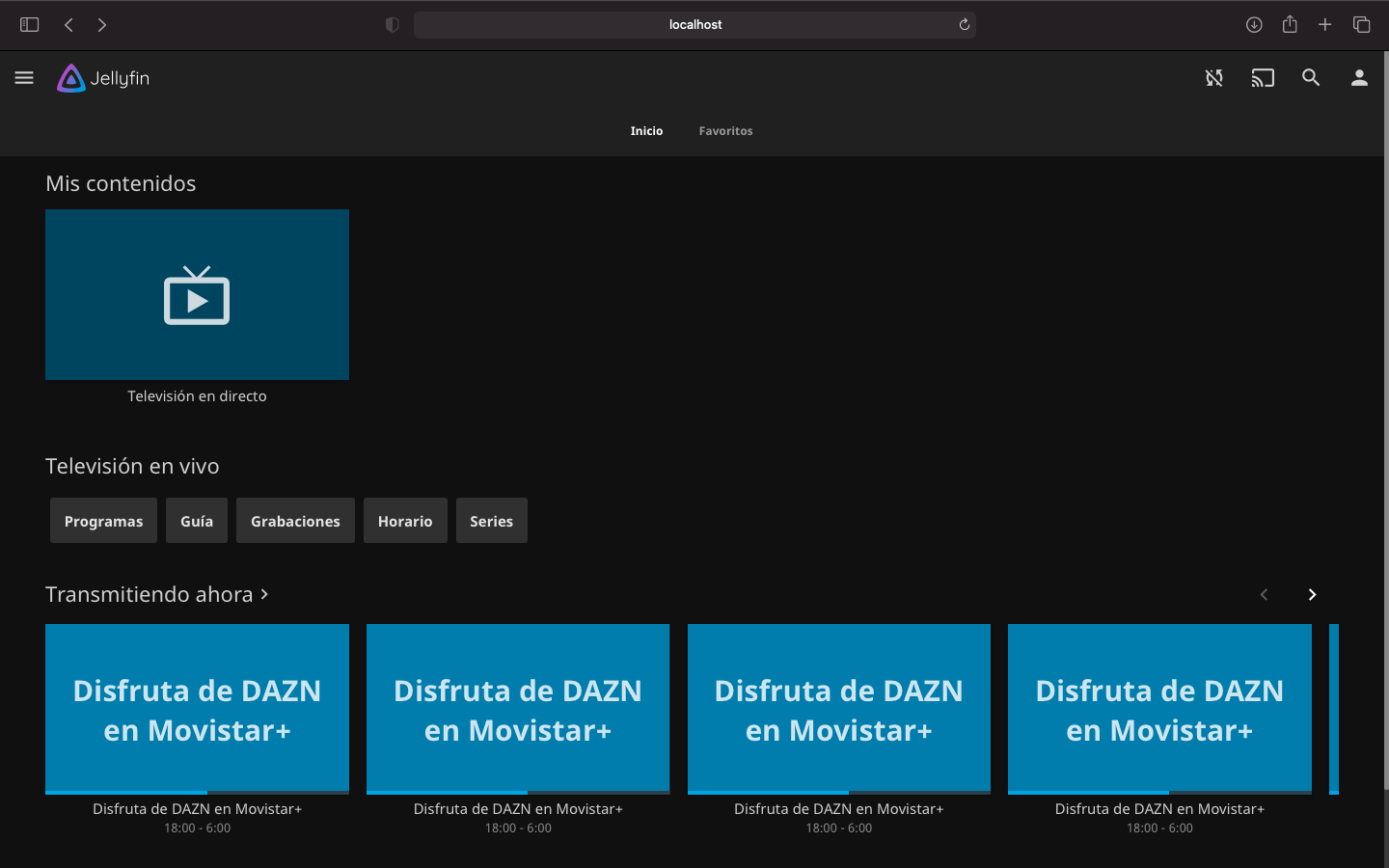This screenshot has height=868, width=1389.
Task: Click the Safari share icon
Action: click(1289, 25)
